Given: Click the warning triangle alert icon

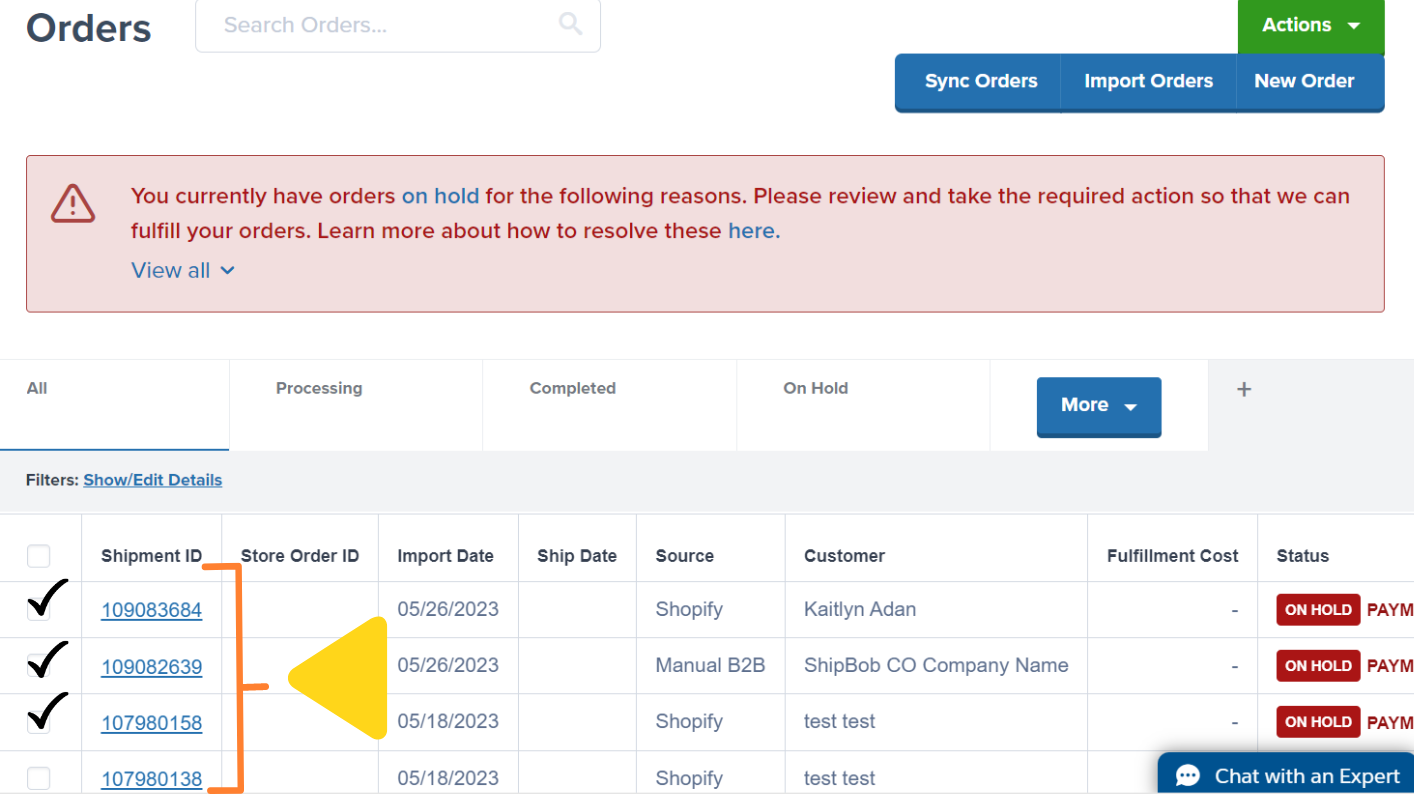Looking at the screenshot, I should click(72, 203).
